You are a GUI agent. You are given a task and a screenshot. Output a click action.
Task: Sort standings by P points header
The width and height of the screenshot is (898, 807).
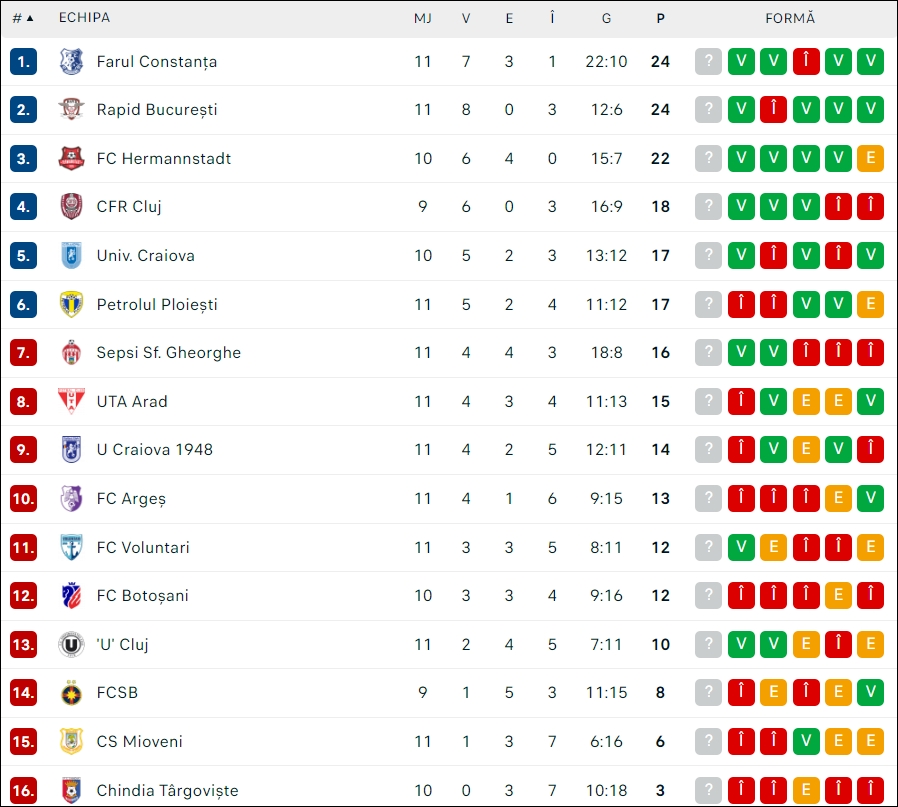pos(660,18)
